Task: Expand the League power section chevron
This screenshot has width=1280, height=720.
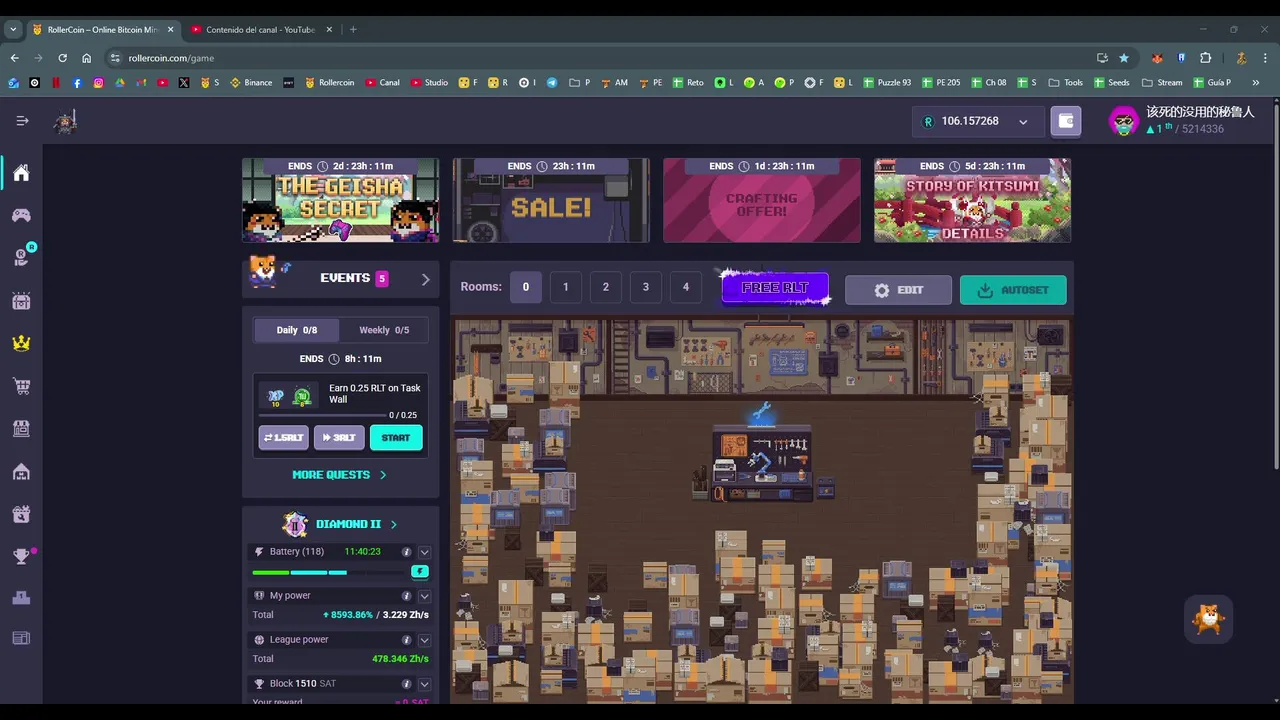Action: pos(425,640)
